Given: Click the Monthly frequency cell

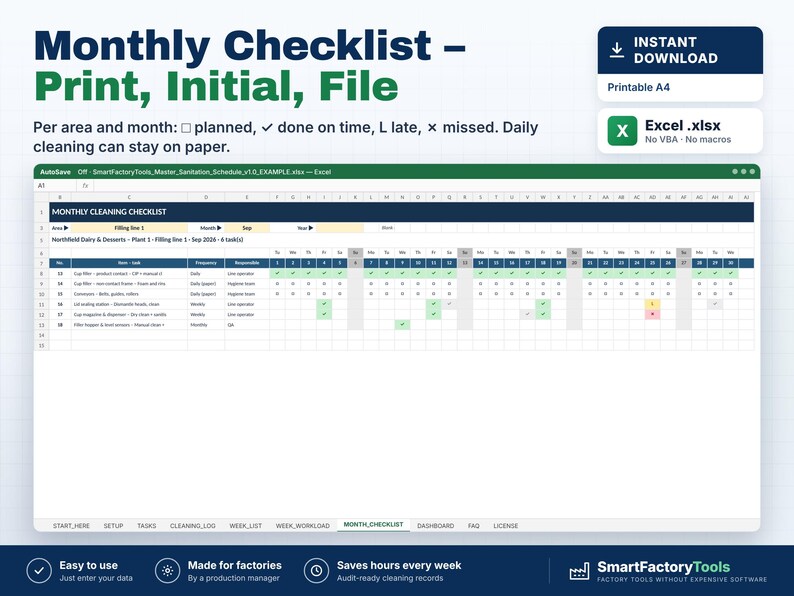Looking at the screenshot, I should click(x=206, y=325).
